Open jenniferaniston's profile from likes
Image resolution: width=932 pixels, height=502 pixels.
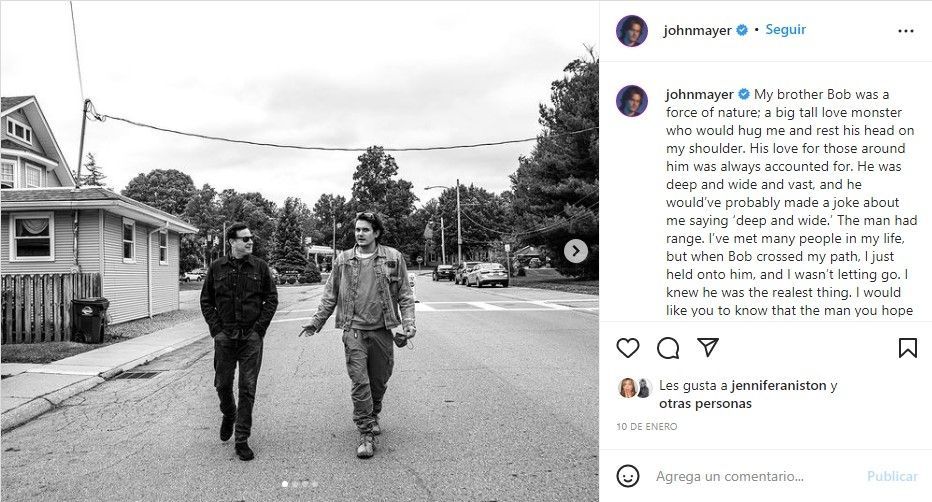point(779,386)
